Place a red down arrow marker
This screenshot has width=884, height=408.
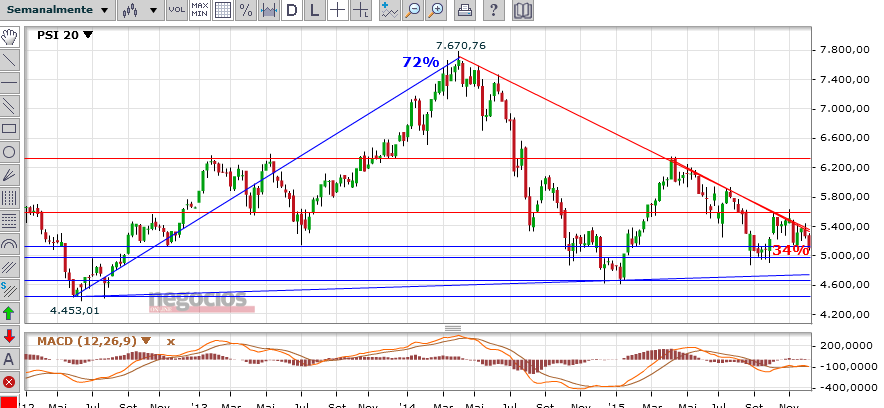point(9,336)
